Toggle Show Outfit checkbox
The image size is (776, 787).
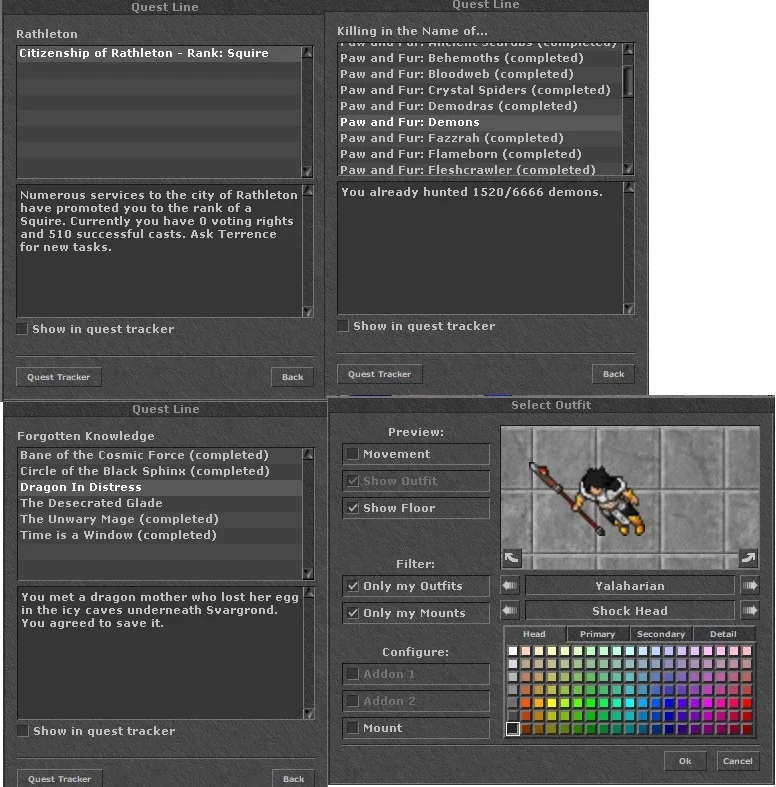353,481
